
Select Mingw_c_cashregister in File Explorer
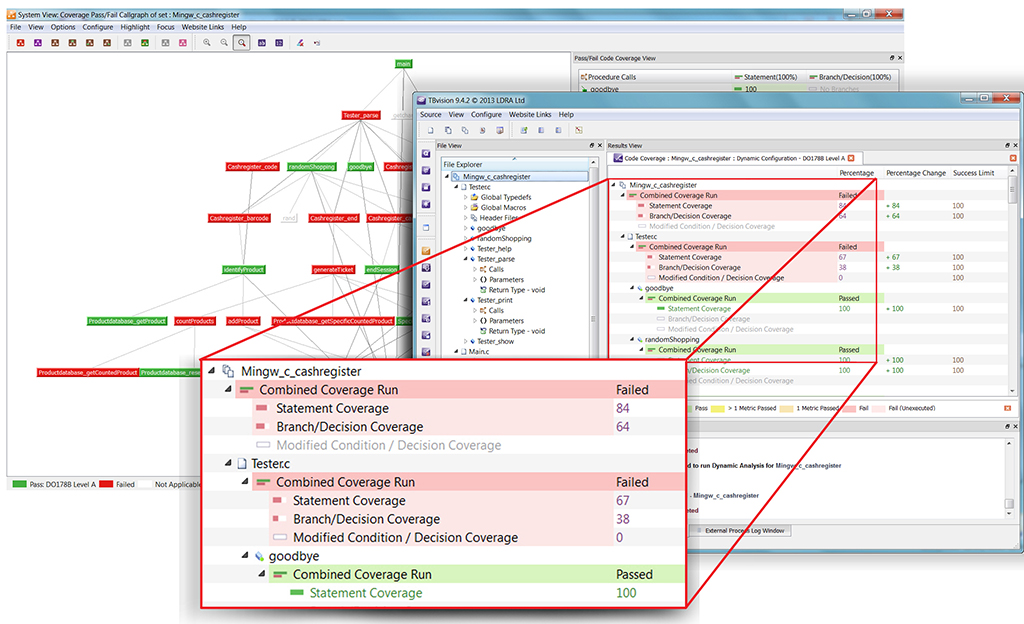click(x=497, y=176)
